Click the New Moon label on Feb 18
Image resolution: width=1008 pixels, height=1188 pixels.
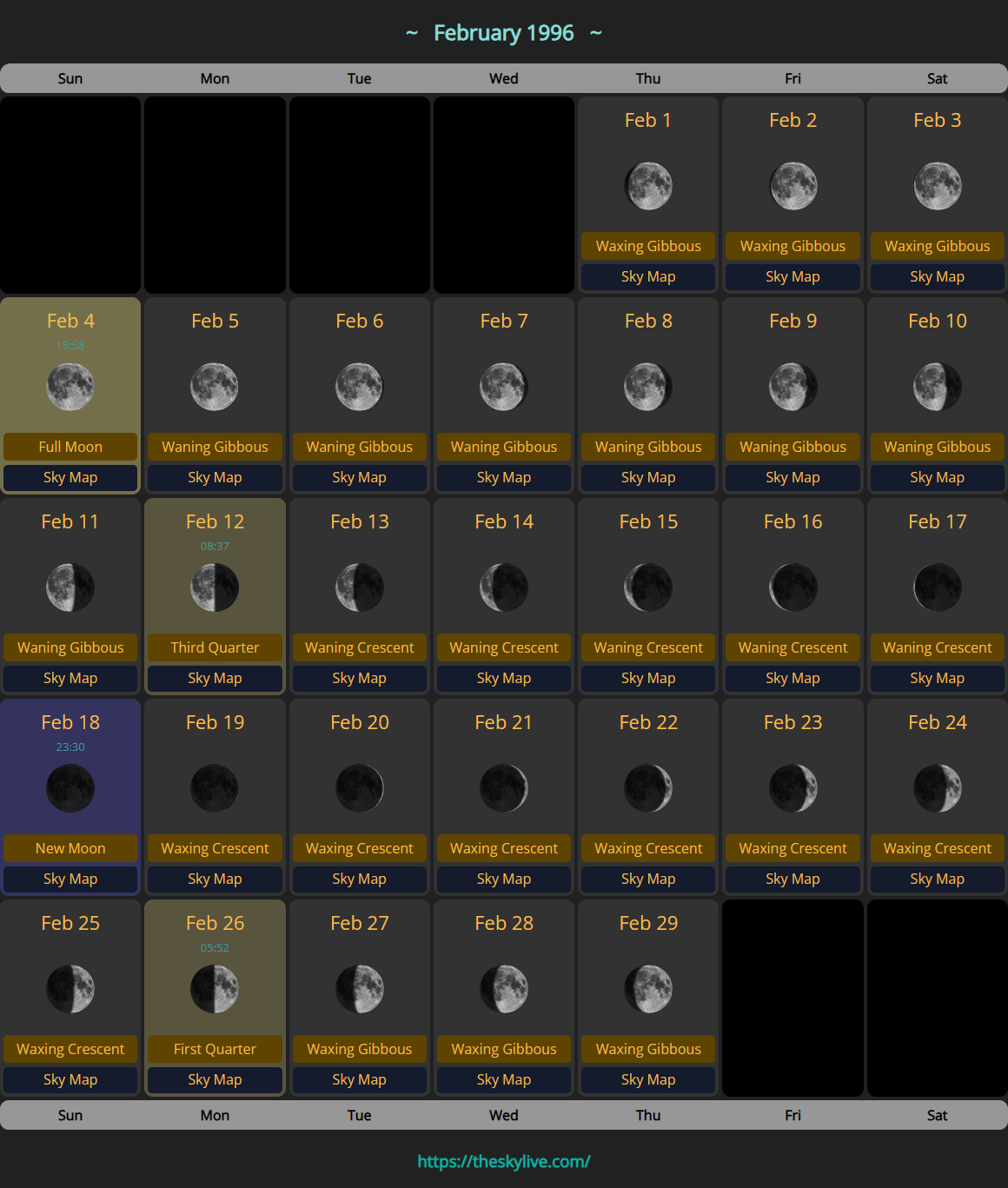click(x=70, y=848)
